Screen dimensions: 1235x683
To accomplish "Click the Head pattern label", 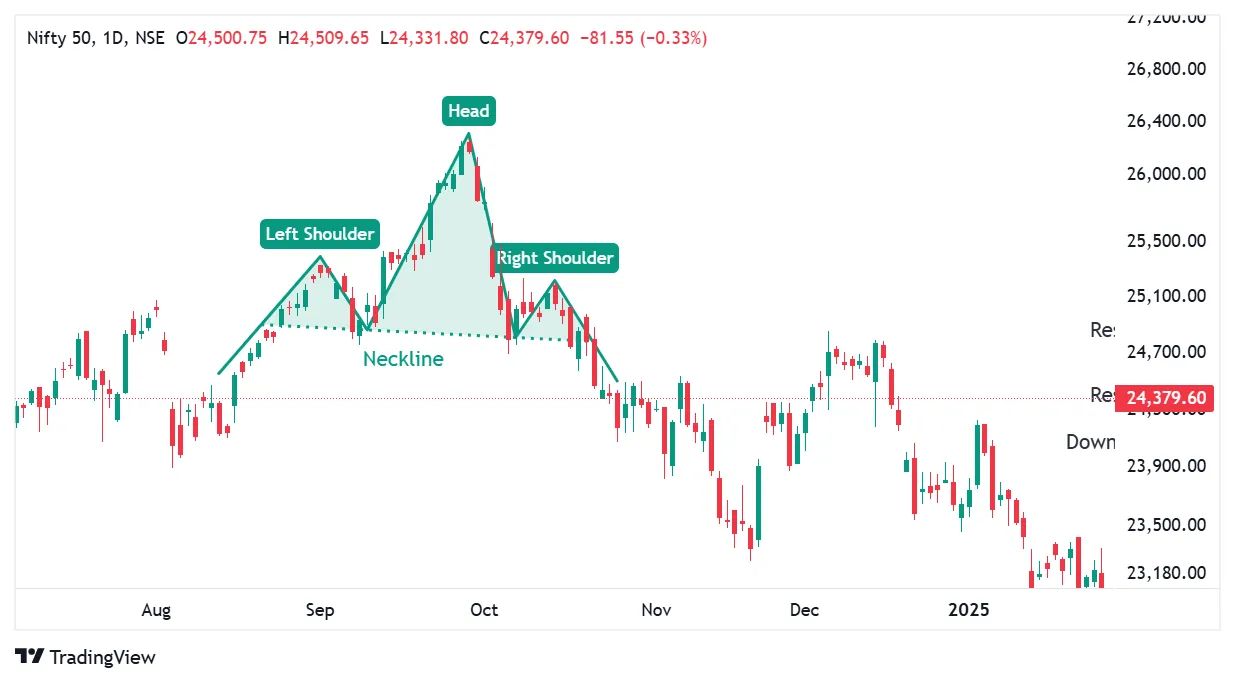I will 468,111.
